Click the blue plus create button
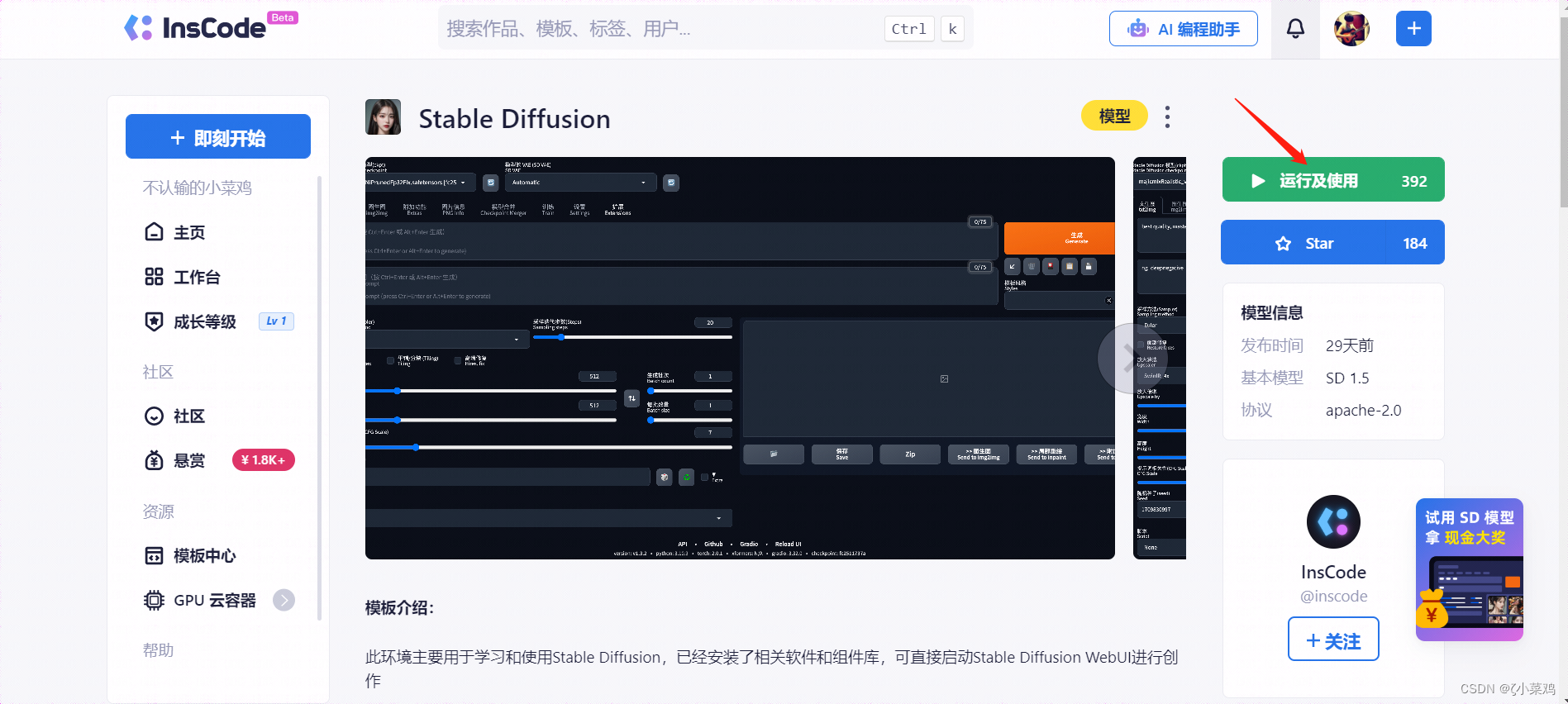The height and width of the screenshot is (704, 1568). pyautogui.click(x=1413, y=29)
